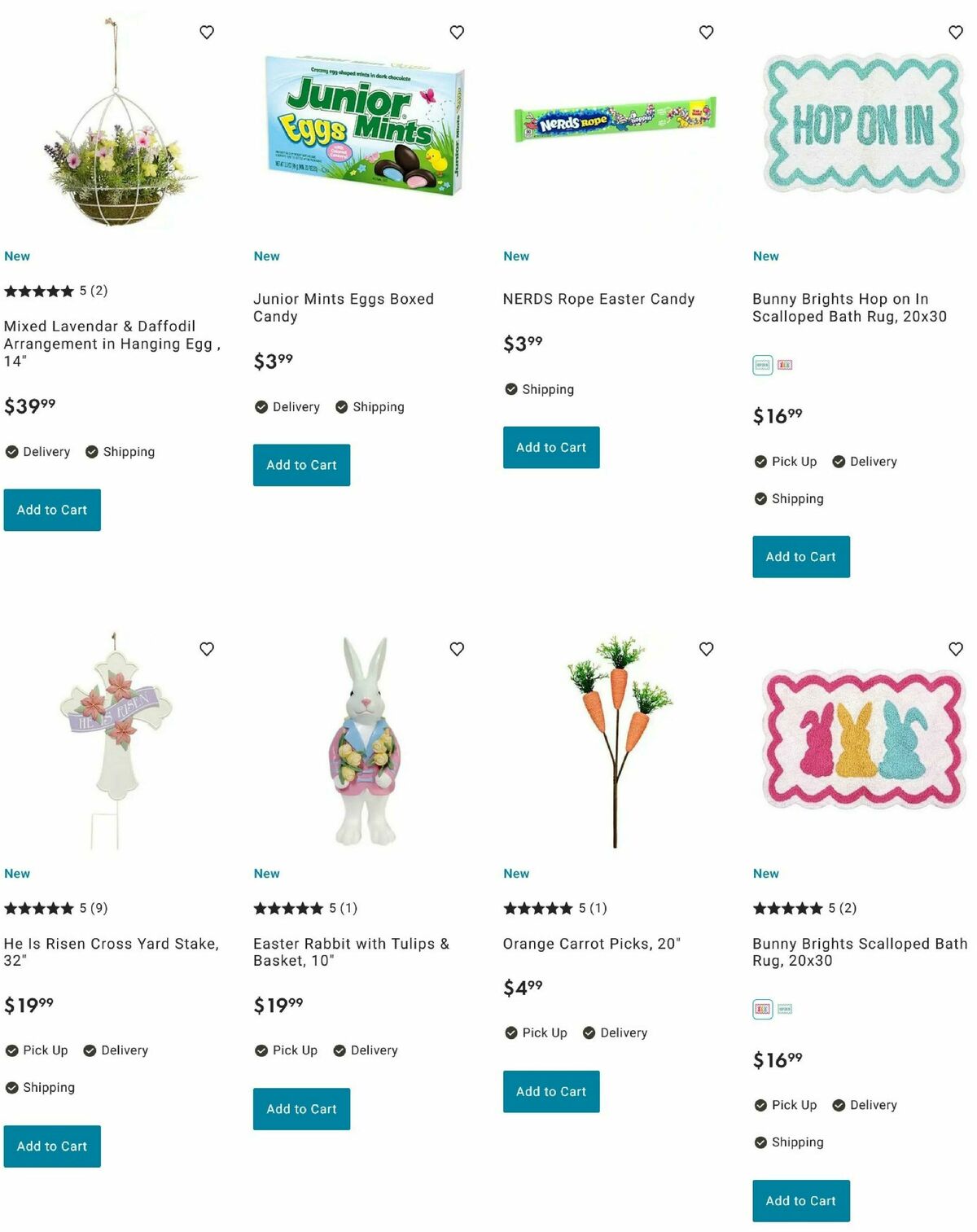The width and height of the screenshot is (977, 1232).
Task: Open Easter Rabbit with Tulips product title
Action: click(x=351, y=952)
